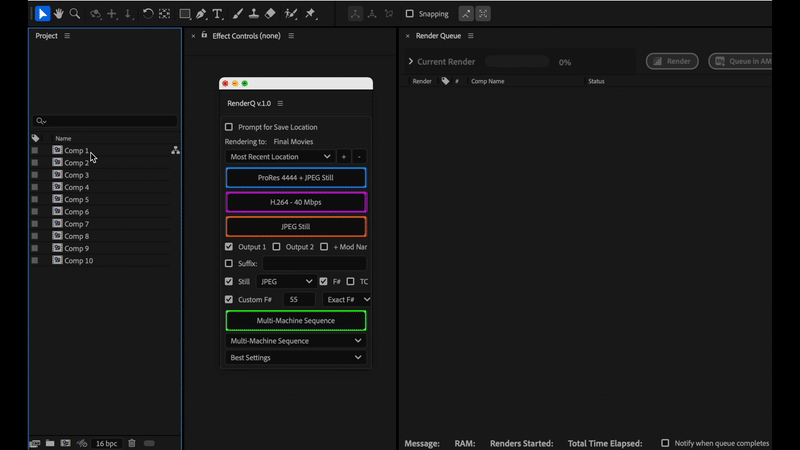The image size is (800, 450).
Task: Select the Selection arrow tool
Action: point(42,14)
